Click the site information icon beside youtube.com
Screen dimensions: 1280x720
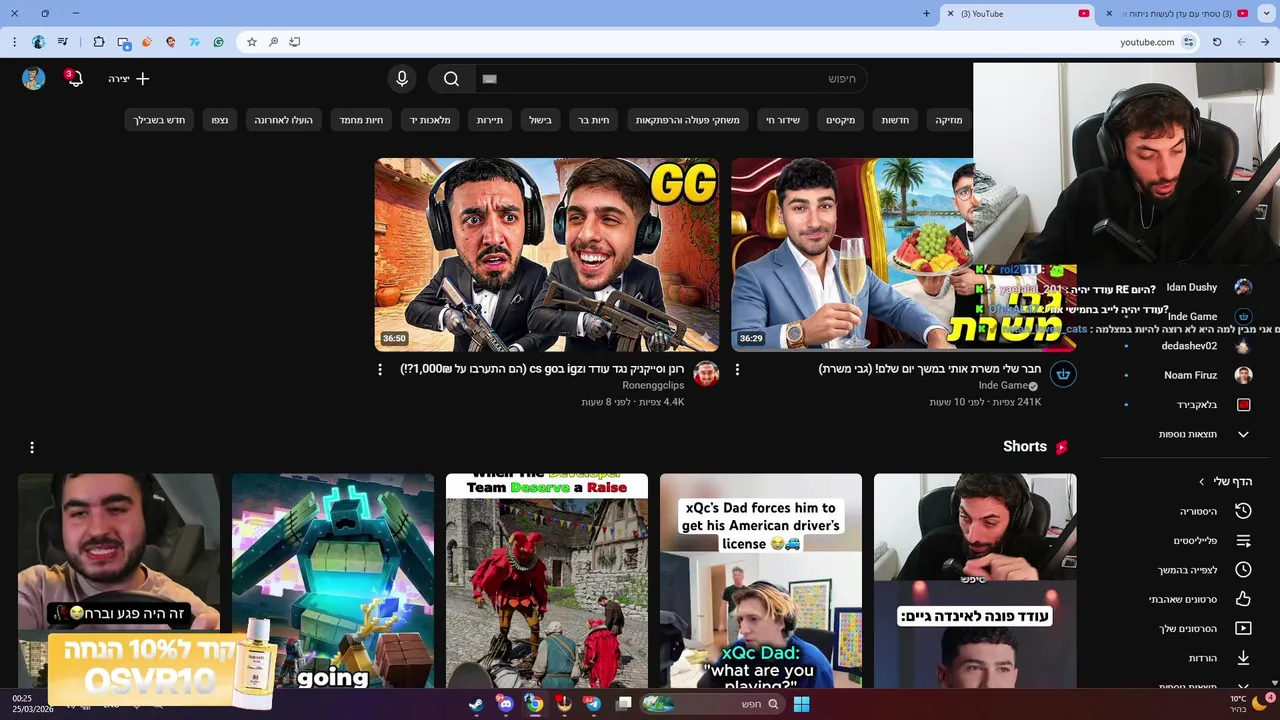pos(1188,42)
